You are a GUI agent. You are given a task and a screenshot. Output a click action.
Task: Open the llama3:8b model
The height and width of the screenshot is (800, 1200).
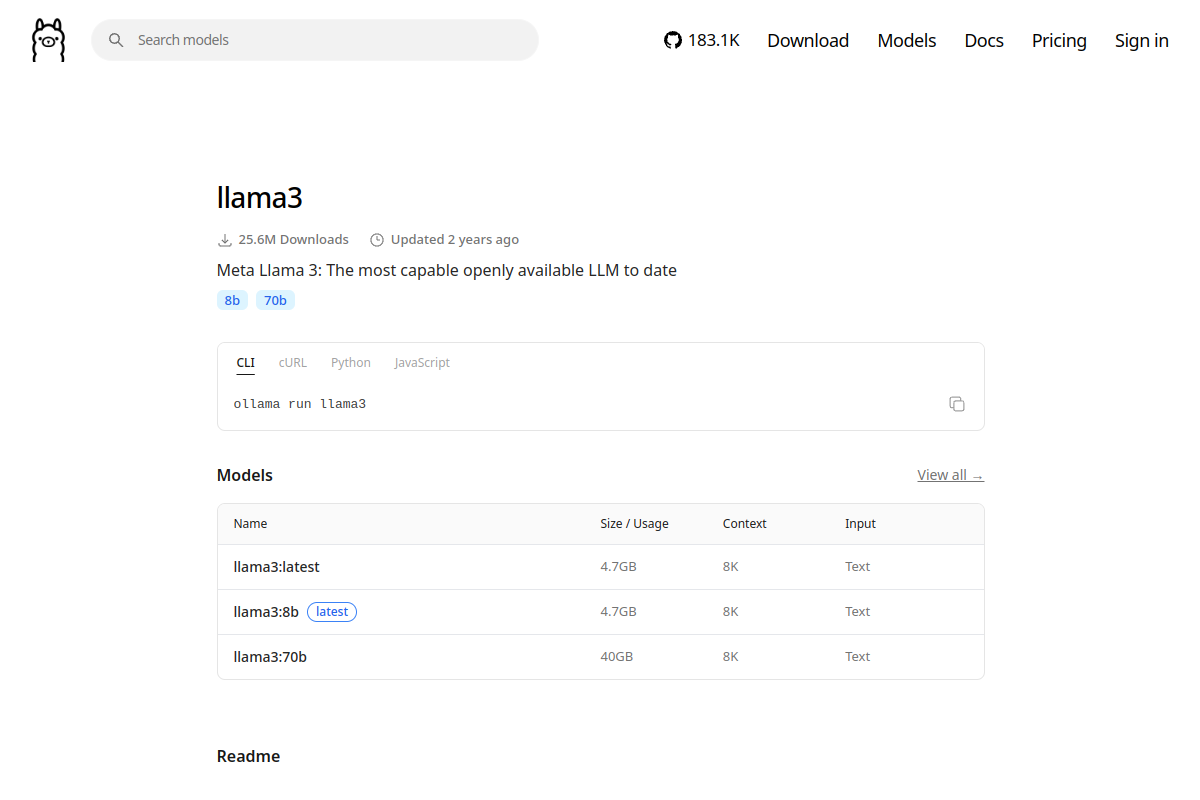coord(266,612)
